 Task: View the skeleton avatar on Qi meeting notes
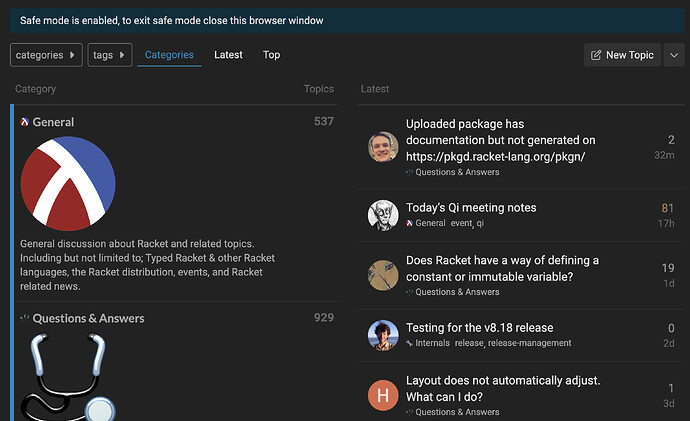pos(383,215)
